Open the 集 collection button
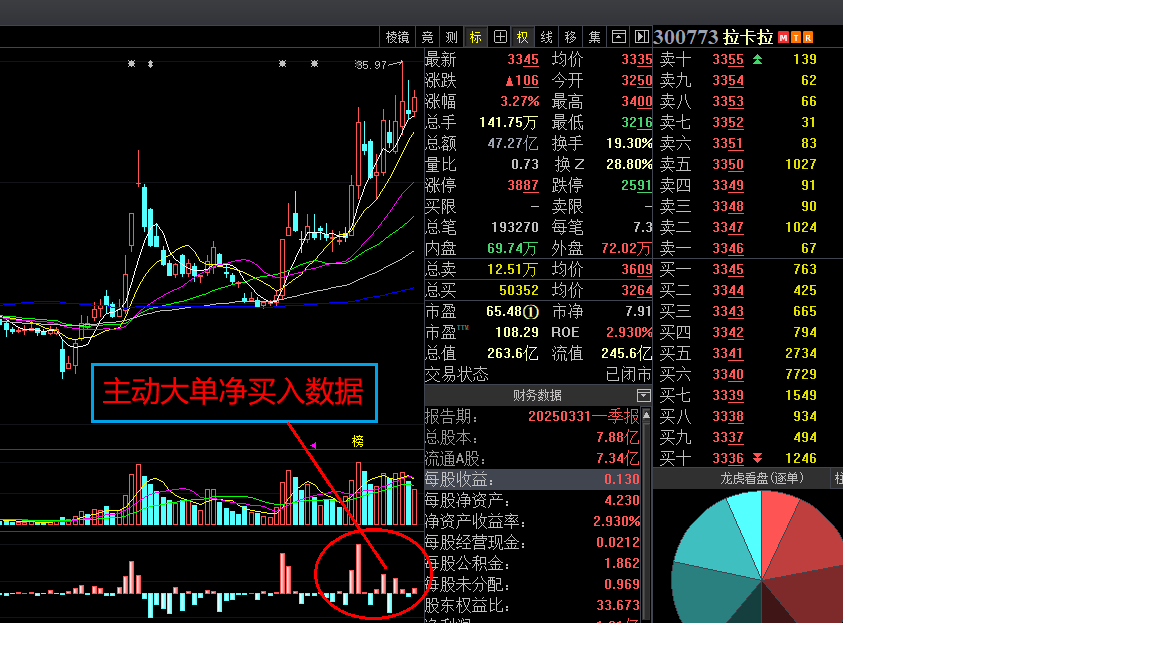 click(594, 37)
